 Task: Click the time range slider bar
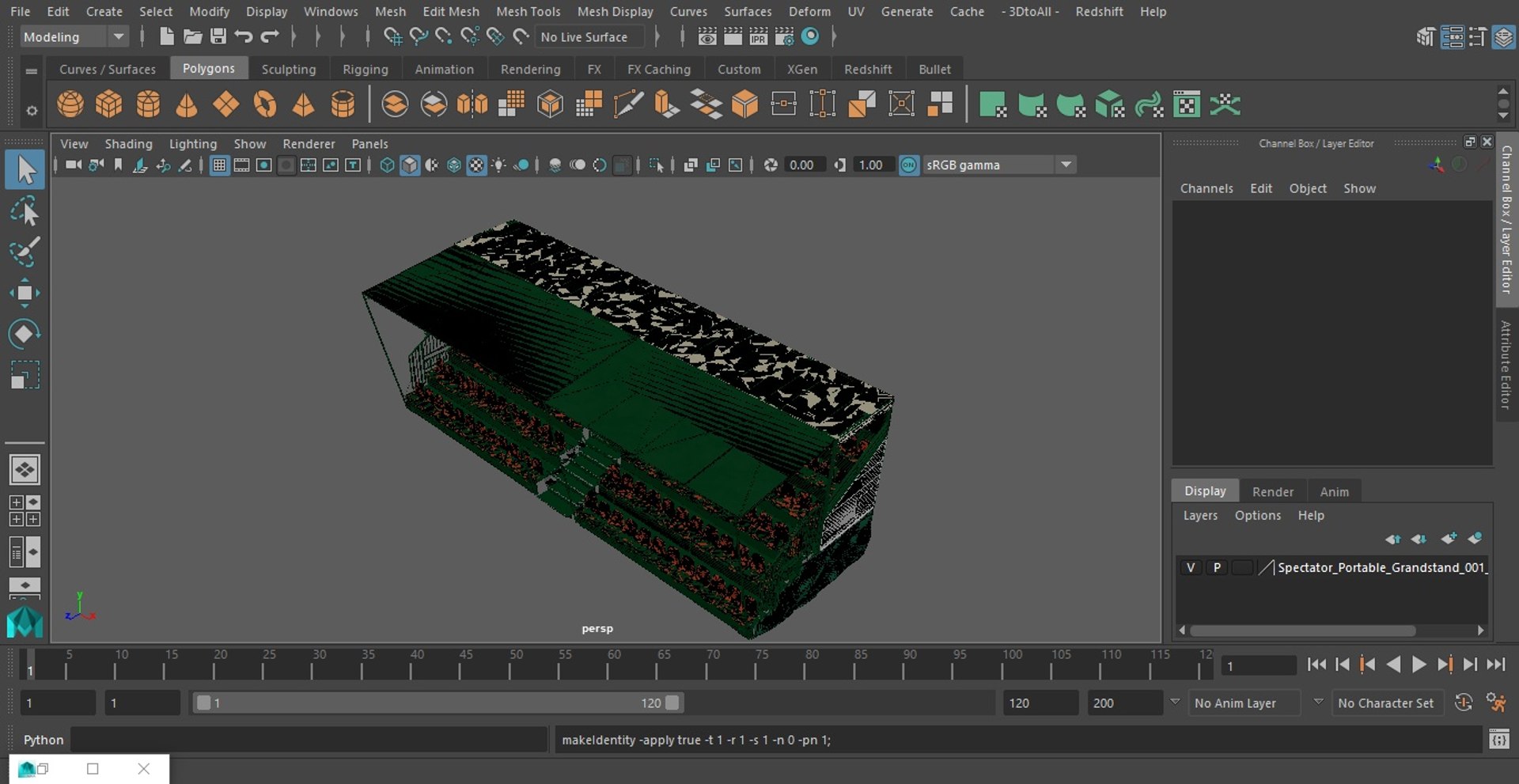(x=438, y=703)
